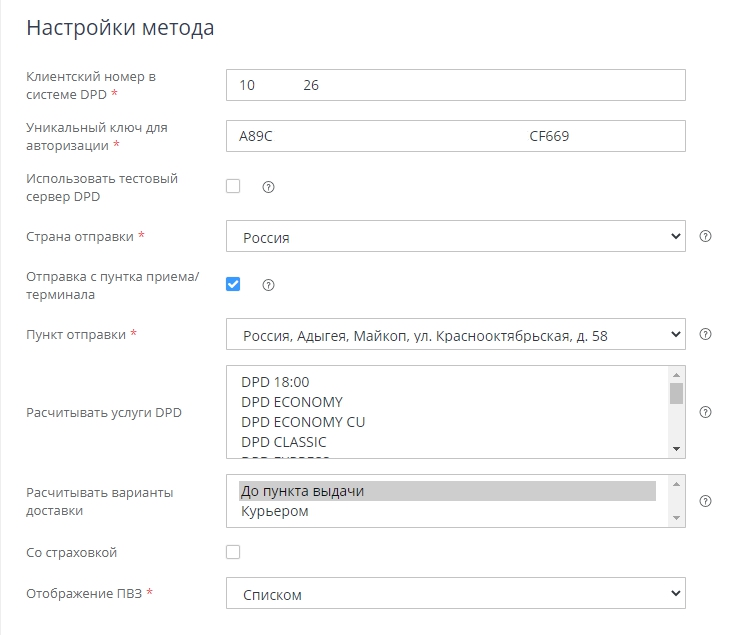Screen dimensions: 740x635
Task: Click help icon beside Страна отправки dropdown
Action: (x=705, y=237)
